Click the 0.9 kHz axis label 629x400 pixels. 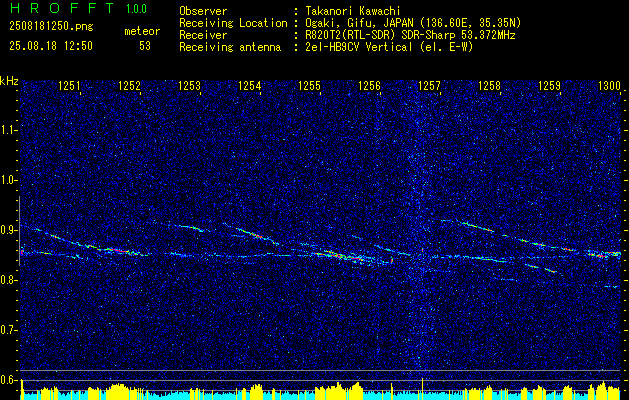pyautogui.click(x=9, y=230)
